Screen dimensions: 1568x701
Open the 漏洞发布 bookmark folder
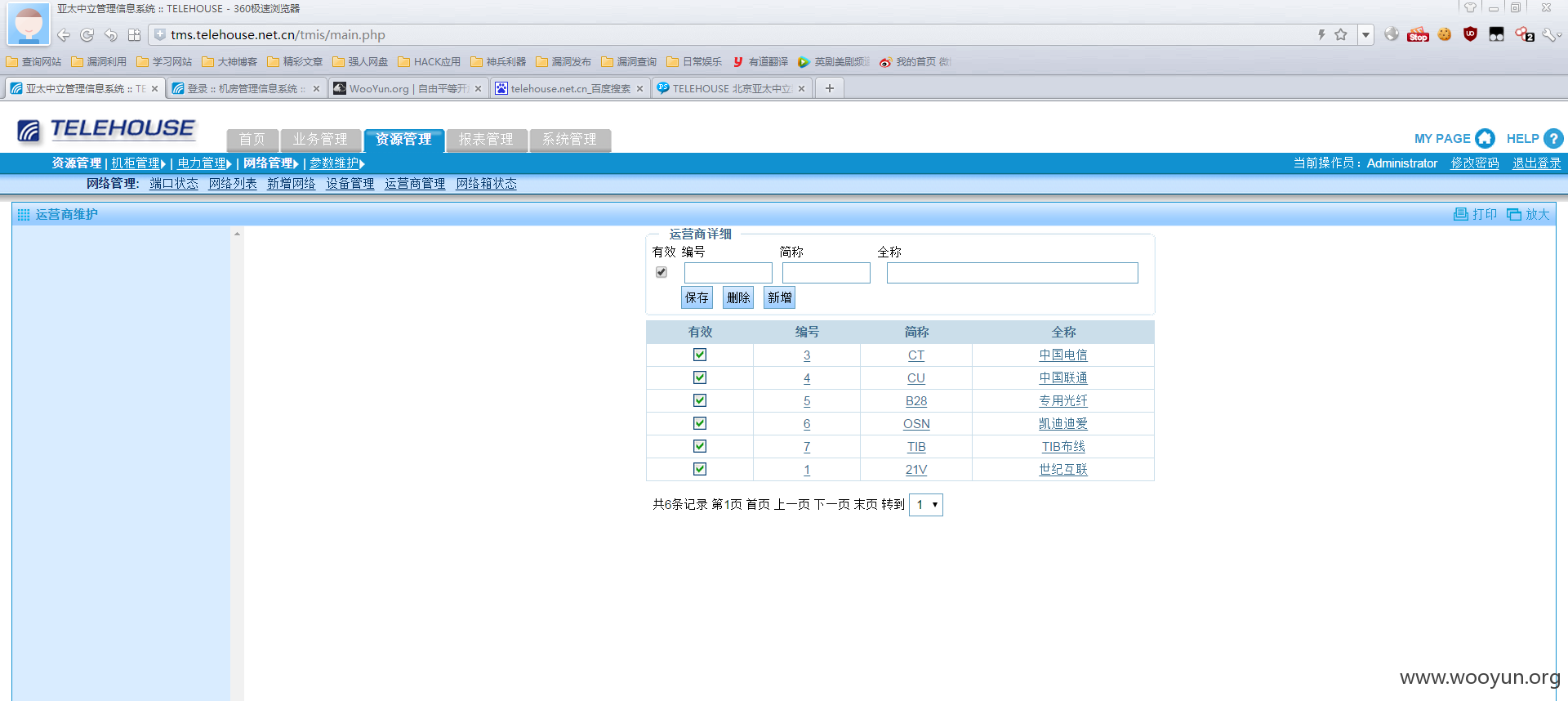click(563, 62)
